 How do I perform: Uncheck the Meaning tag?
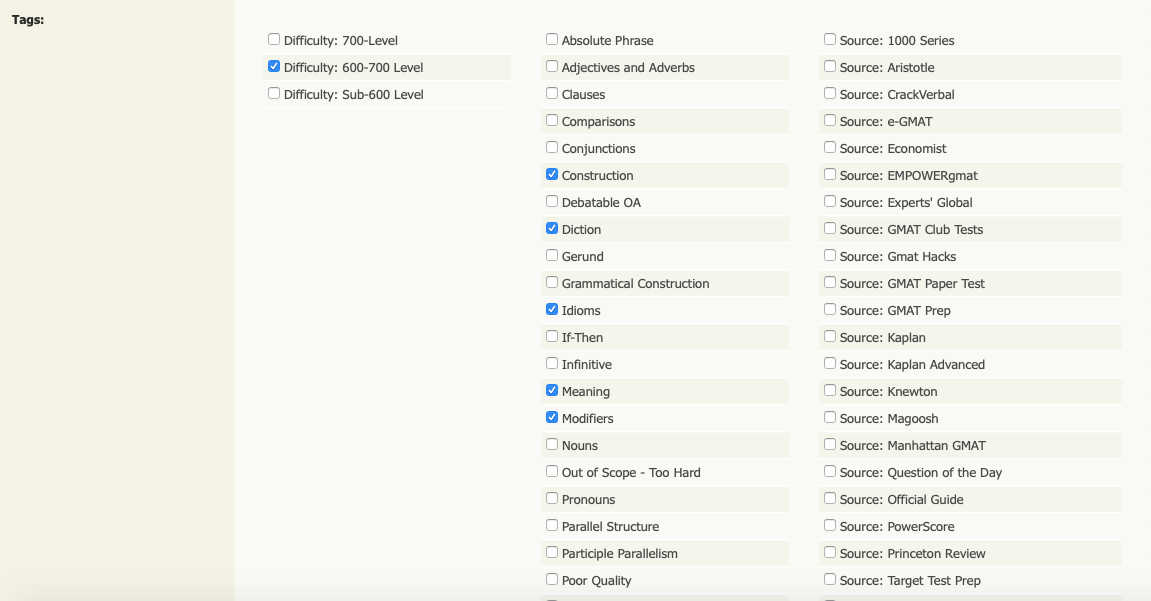click(552, 391)
